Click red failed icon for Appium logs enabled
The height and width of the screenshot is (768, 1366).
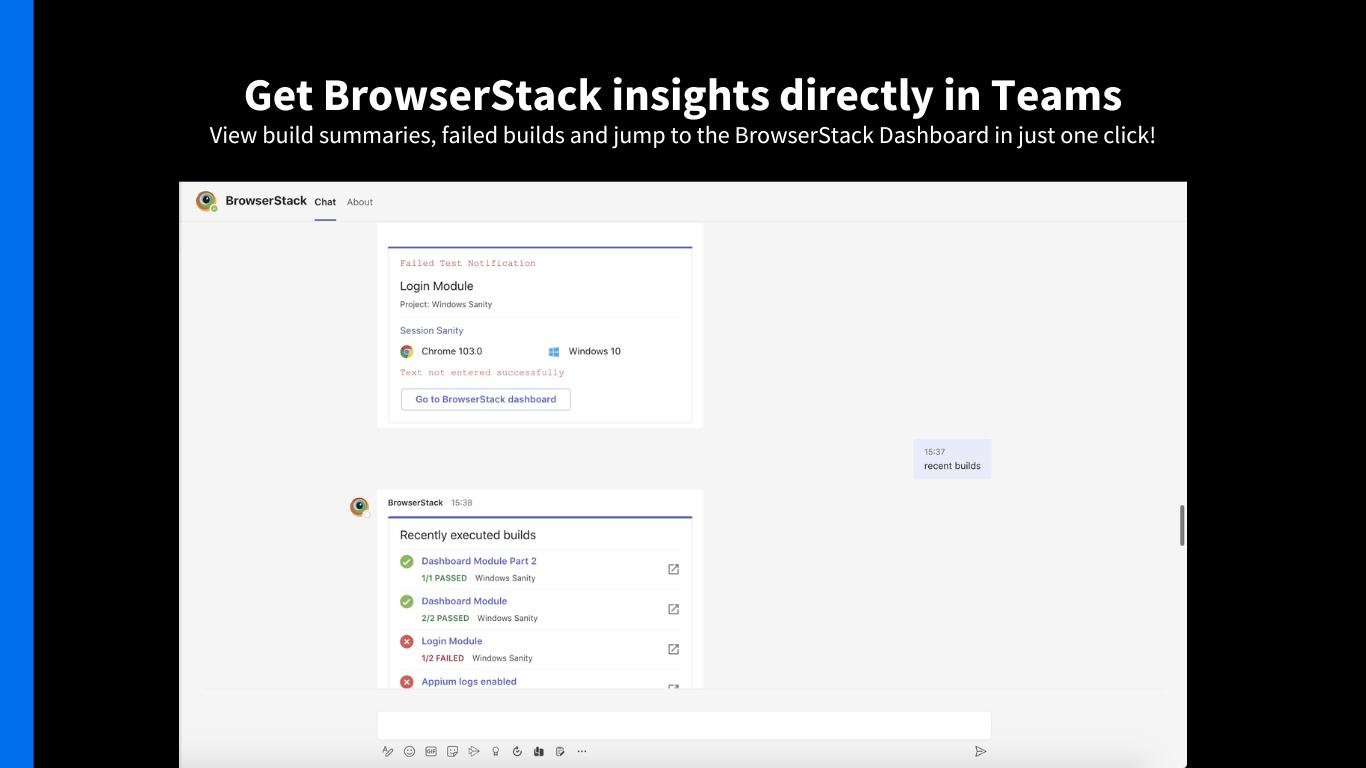point(407,682)
